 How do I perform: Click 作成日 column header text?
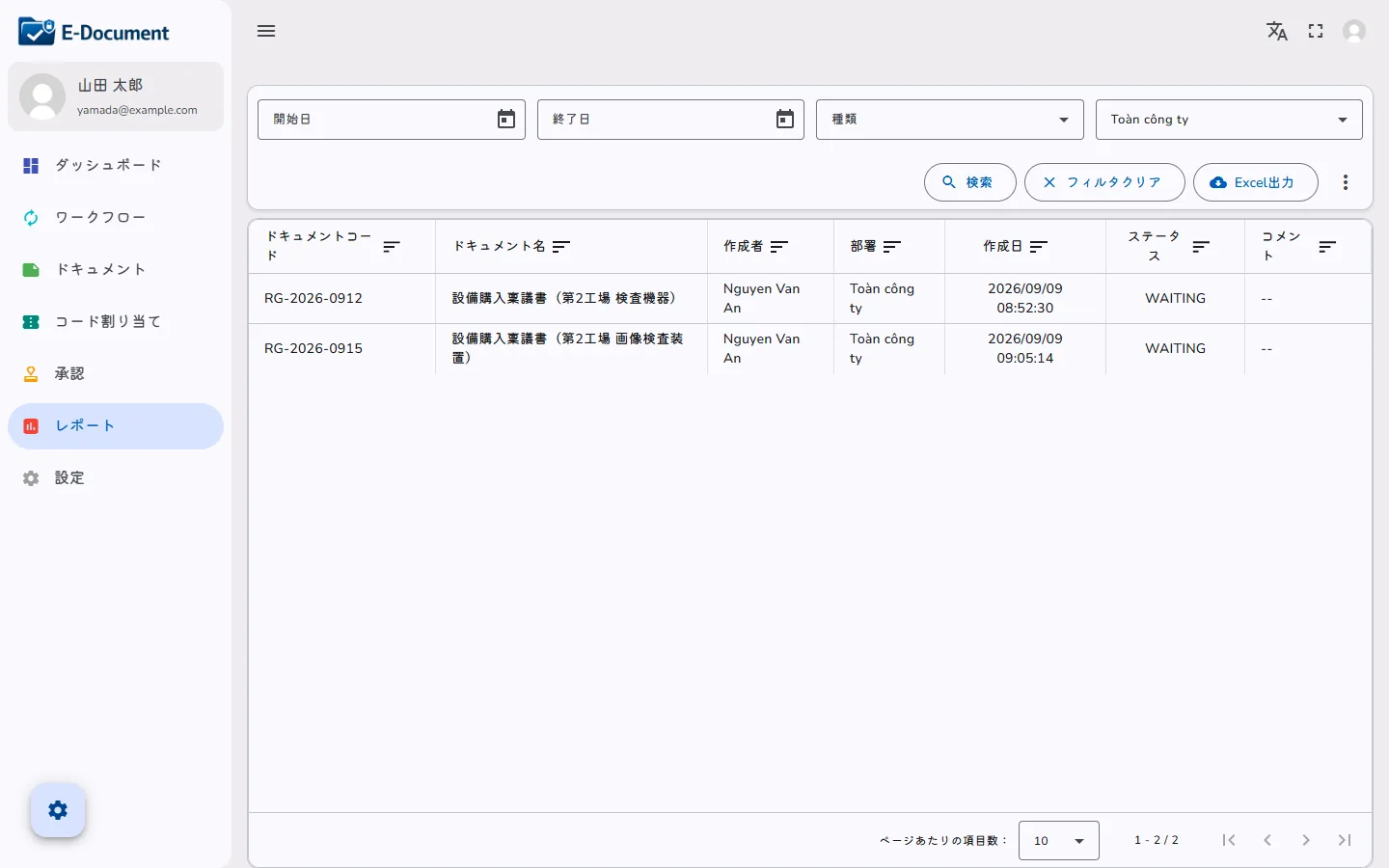click(1002, 247)
